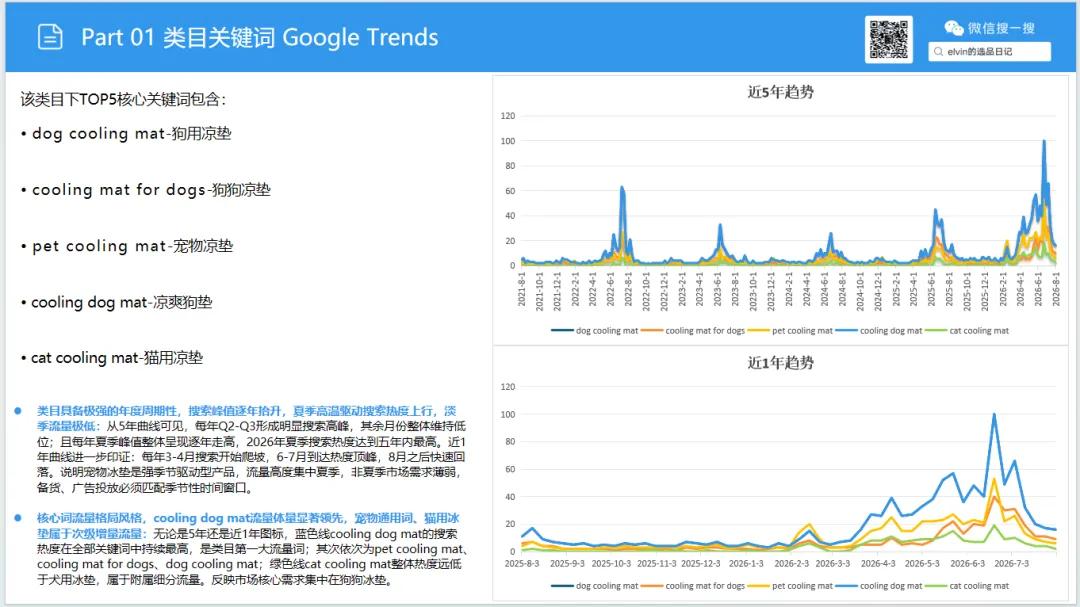
Task: Click the document icon beside Part 01 title
Action: 50,37
